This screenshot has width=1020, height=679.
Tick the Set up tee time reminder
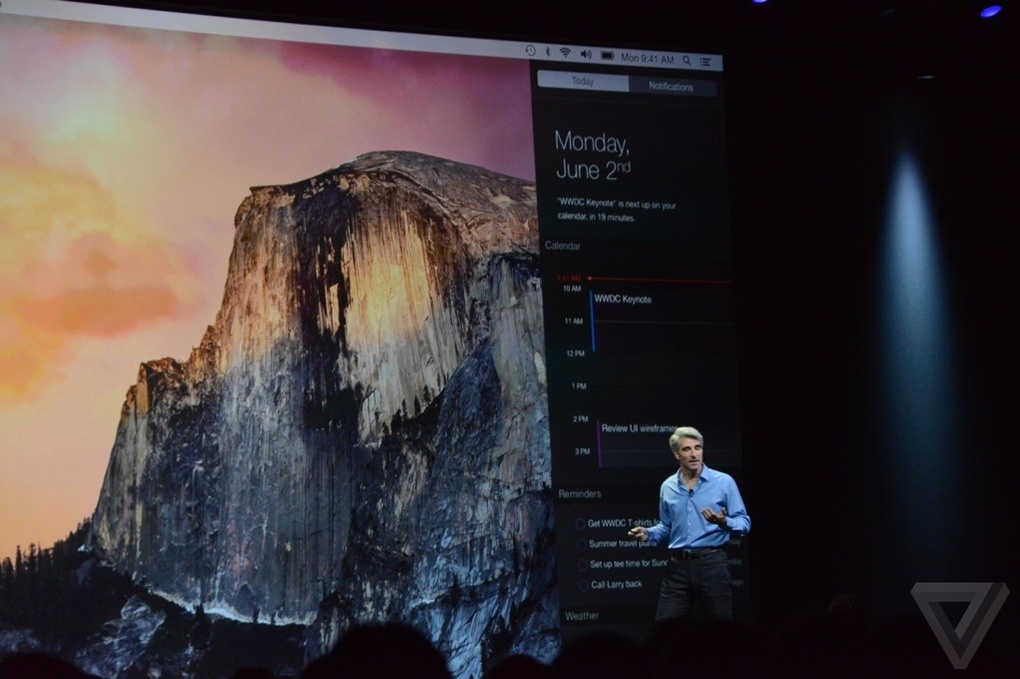coord(582,564)
